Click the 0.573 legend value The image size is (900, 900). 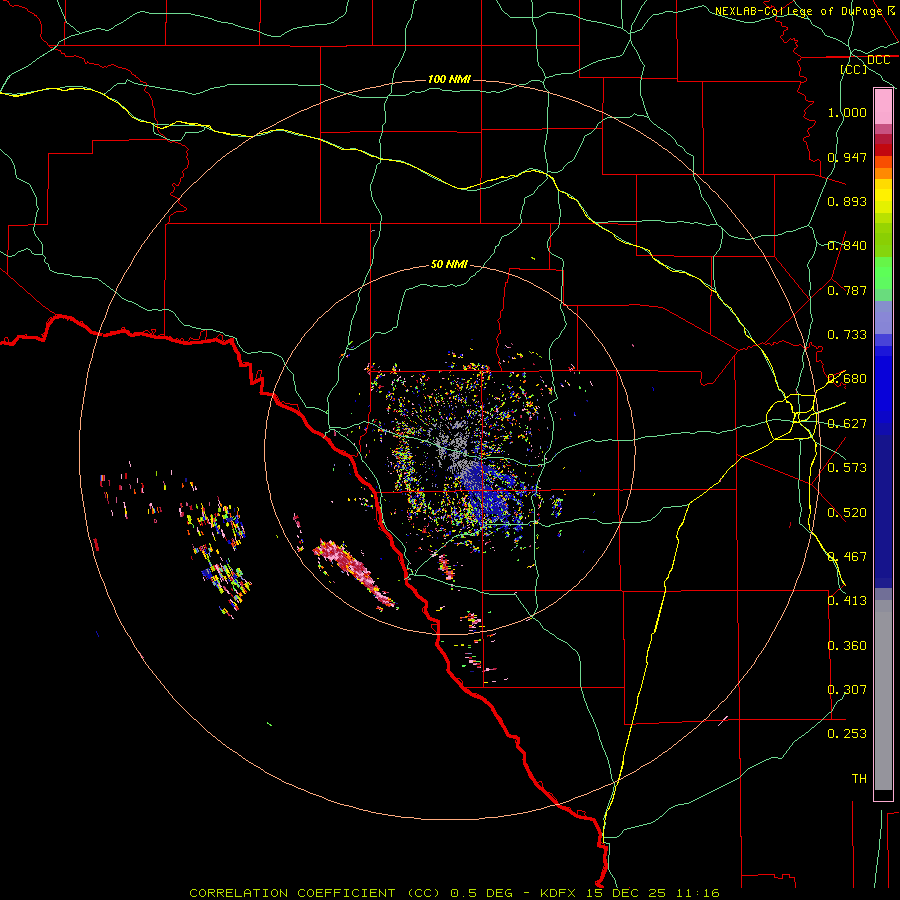point(847,468)
